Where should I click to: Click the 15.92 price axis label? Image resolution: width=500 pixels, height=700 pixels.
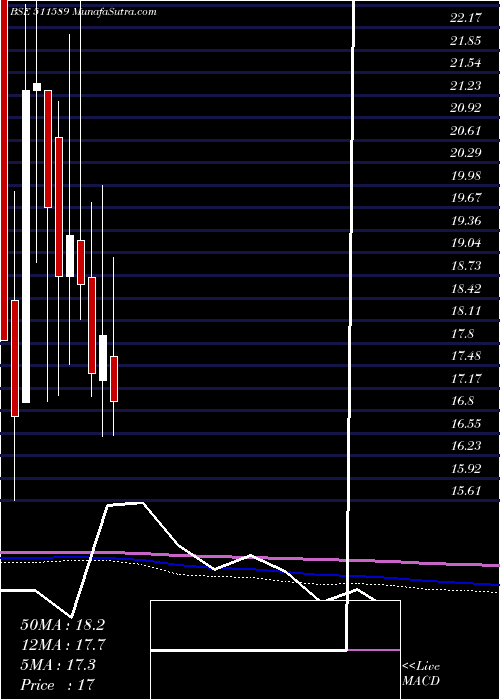click(x=466, y=469)
